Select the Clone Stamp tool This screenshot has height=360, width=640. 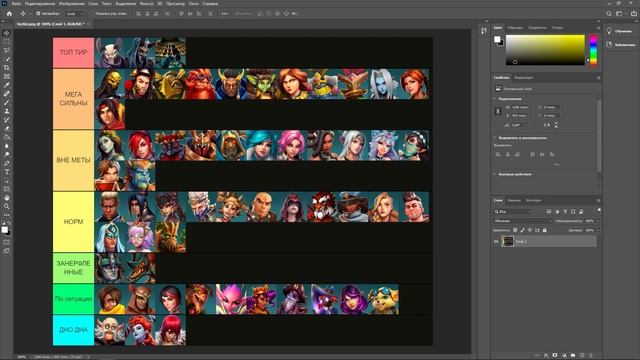7,111
